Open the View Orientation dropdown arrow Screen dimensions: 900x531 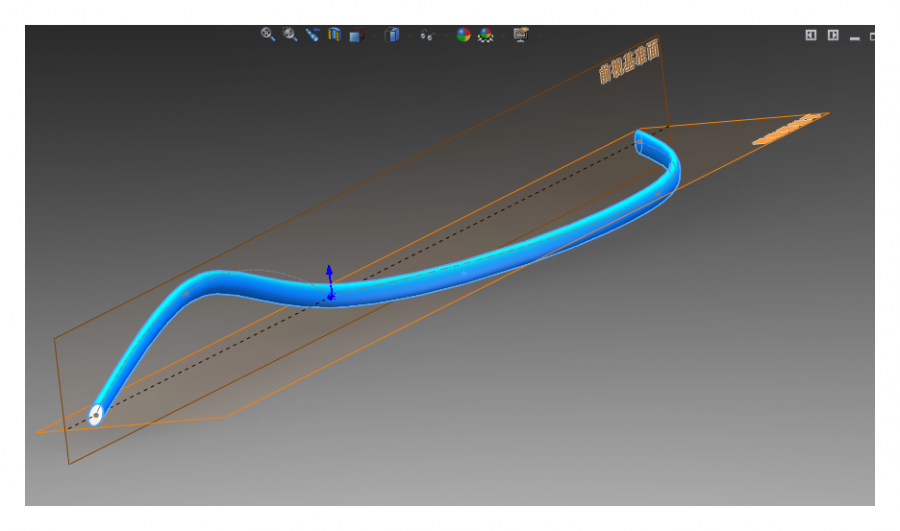(374, 36)
